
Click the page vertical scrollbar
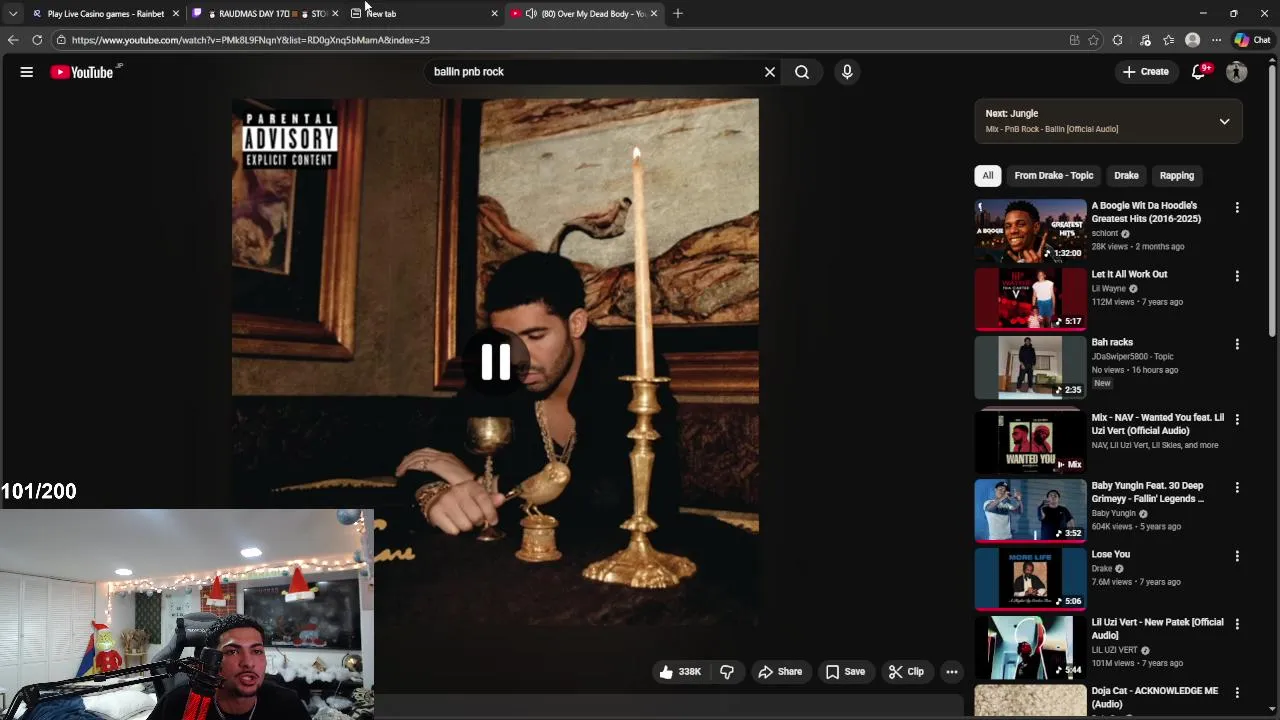(x=1272, y=200)
